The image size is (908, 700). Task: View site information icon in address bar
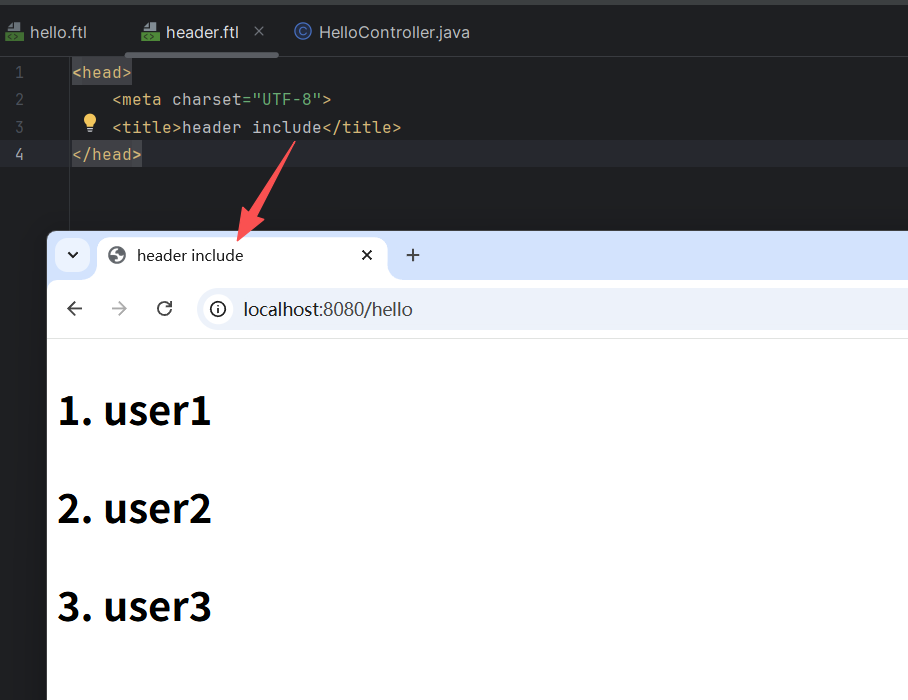pyautogui.click(x=218, y=309)
